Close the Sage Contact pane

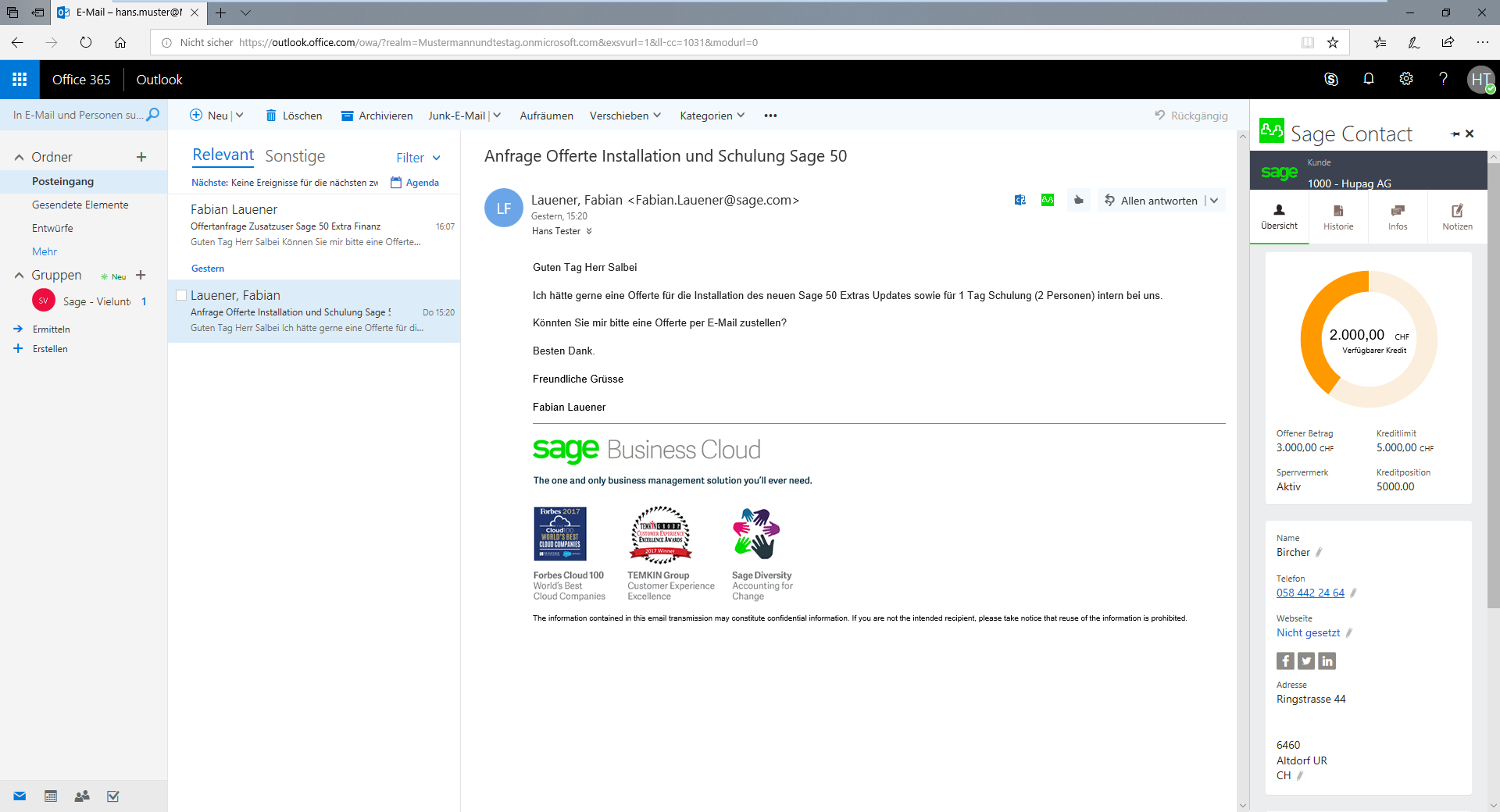coord(1470,134)
